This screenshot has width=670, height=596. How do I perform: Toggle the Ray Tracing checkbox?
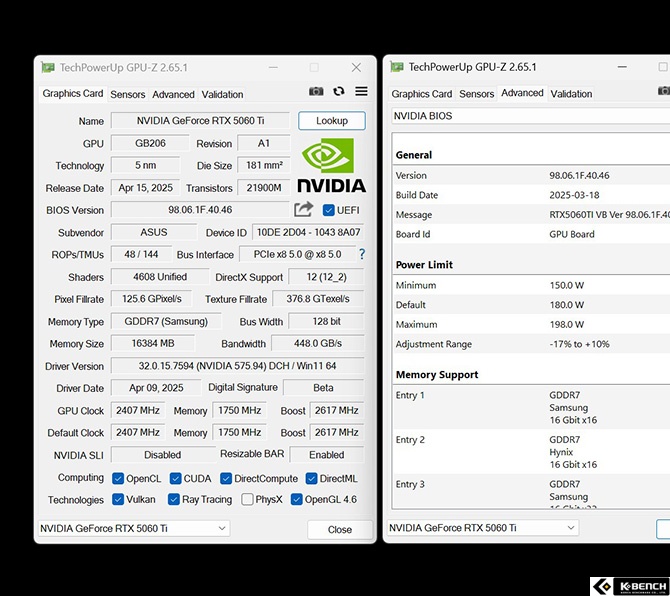click(173, 499)
